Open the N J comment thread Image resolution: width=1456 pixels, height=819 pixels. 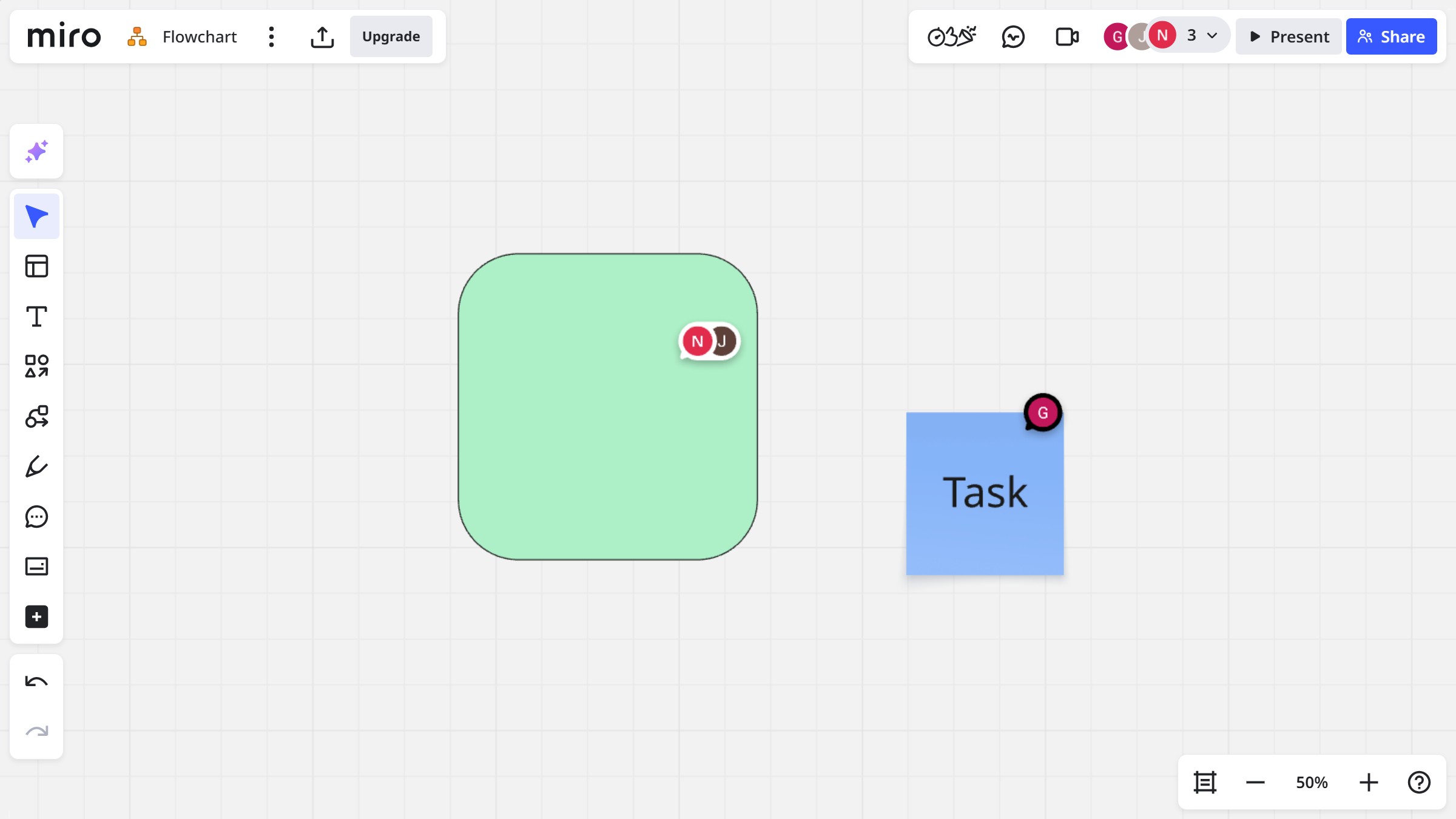point(709,341)
